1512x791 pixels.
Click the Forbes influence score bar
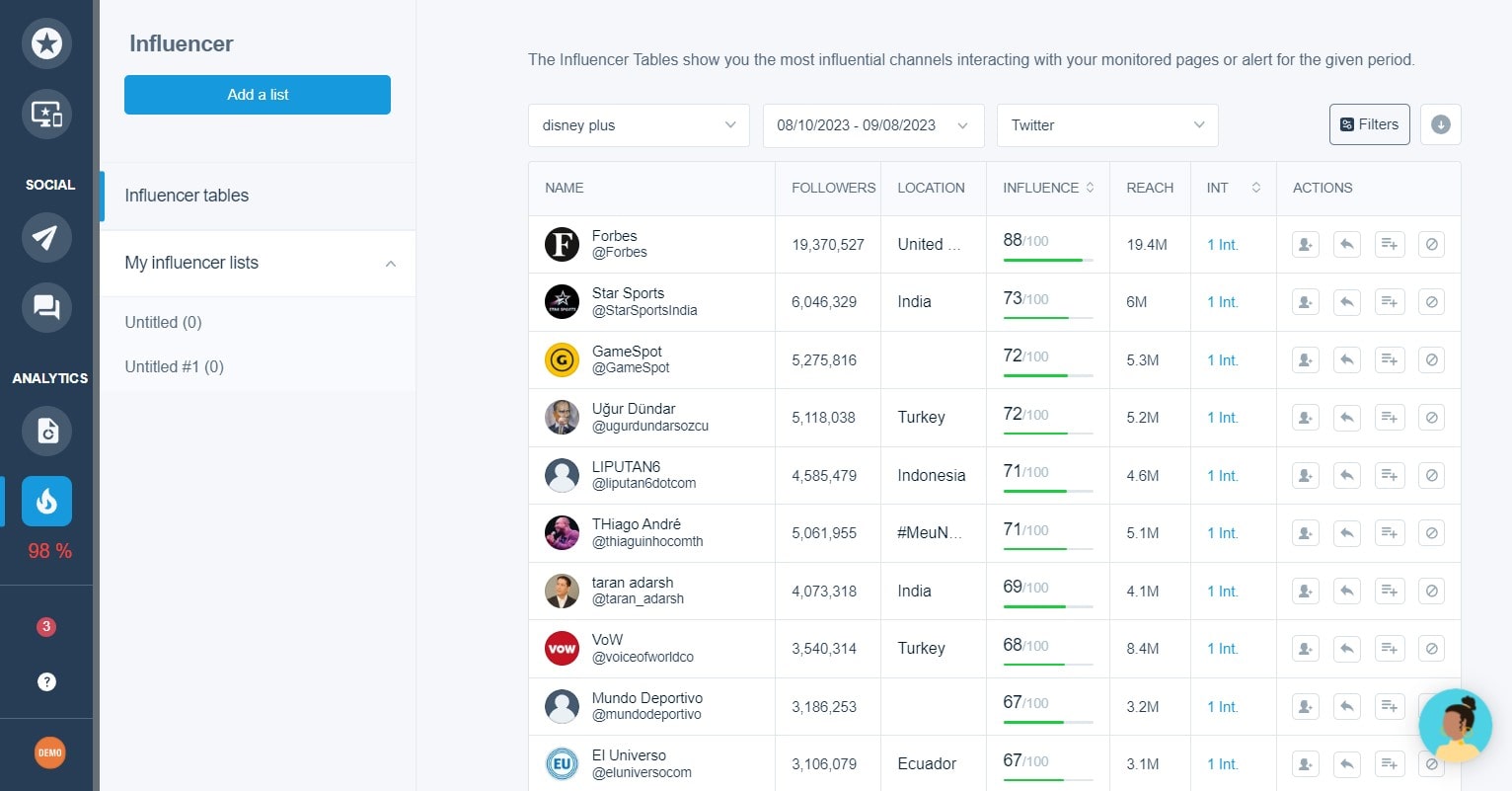click(x=1048, y=260)
